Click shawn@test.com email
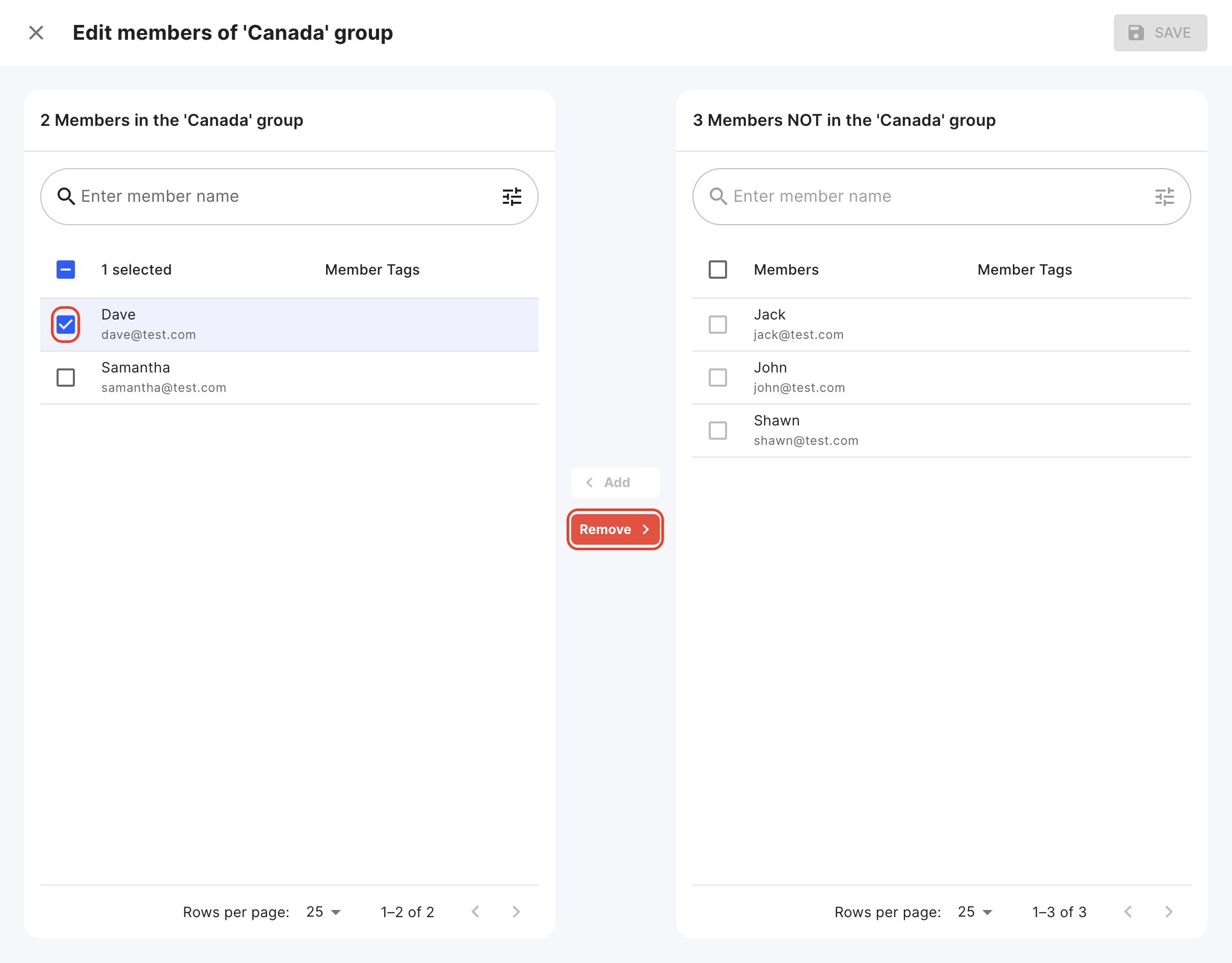Image resolution: width=1232 pixels, height=963 pixels. tap(806, 441)
